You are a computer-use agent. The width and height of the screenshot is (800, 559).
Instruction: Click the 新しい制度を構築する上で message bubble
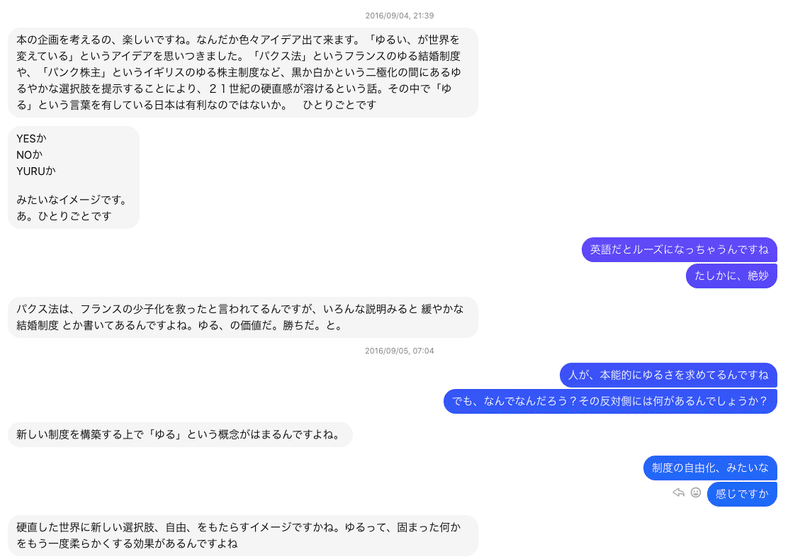point(180,435)
